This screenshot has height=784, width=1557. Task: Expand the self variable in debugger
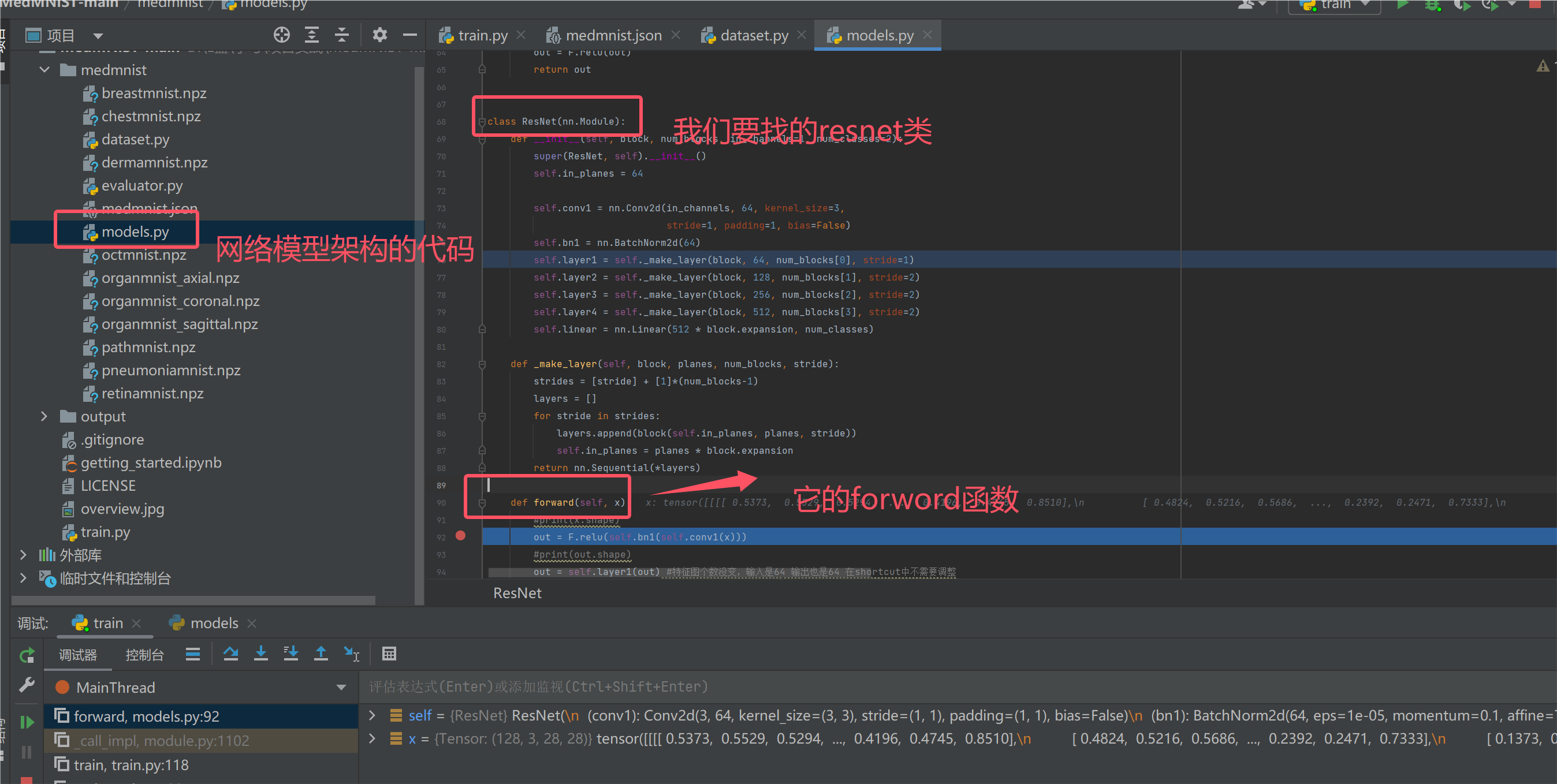coord(373,715)
